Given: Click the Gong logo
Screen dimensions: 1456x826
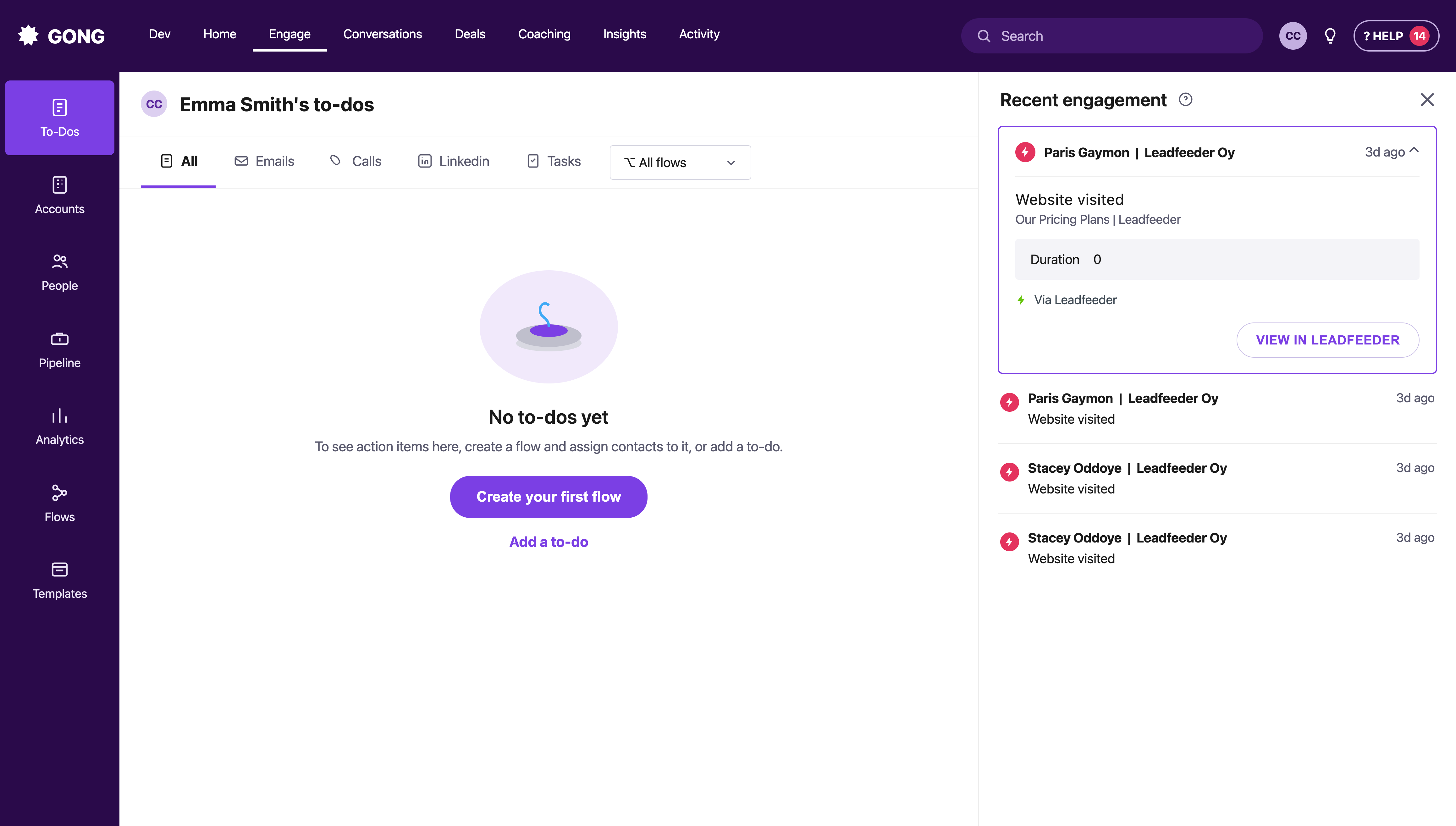Looking at the screenshot, I should pos(61,36).
